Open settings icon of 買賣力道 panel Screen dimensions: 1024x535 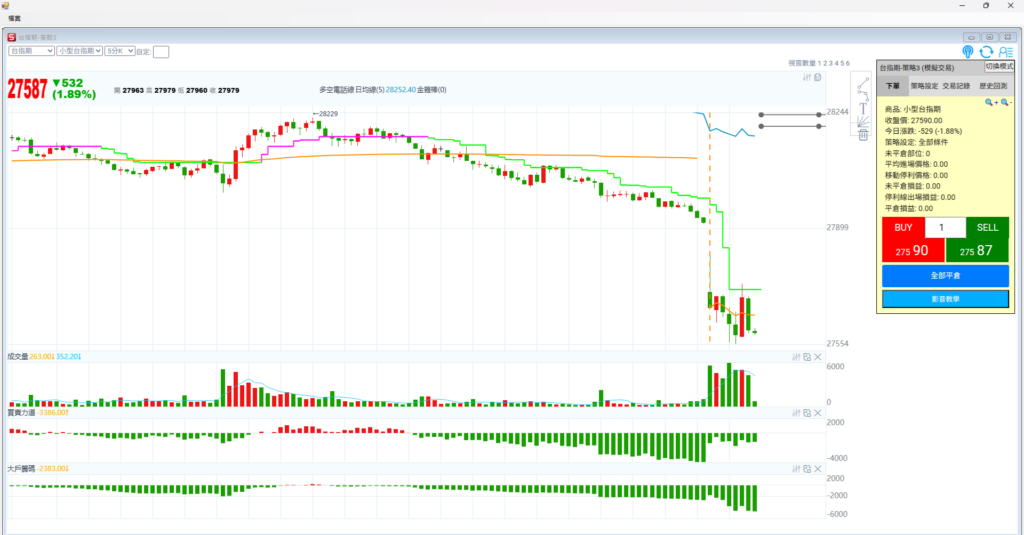(797, 413)
